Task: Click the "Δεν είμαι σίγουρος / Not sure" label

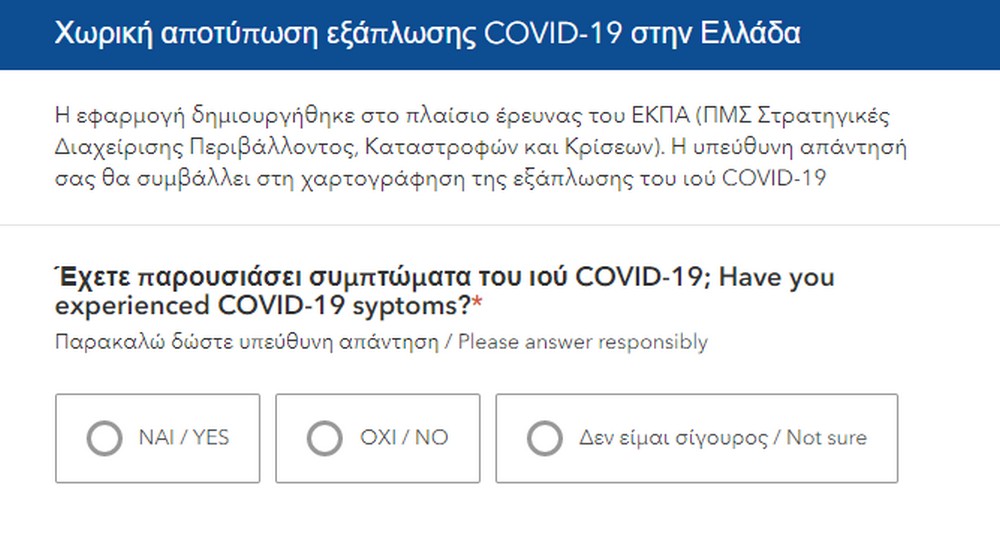Action: click(x=722, y=438)
